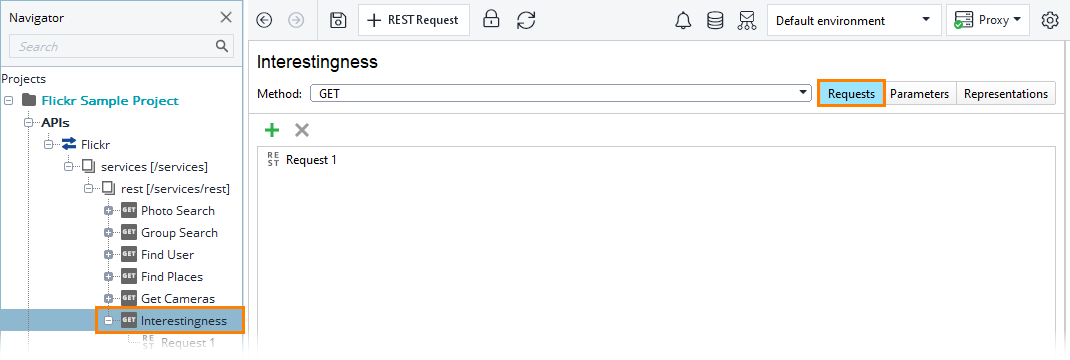Open the settings gear icon
Image resolution: width=1070 pixels, height=360 pixels.
[1050, 20]
